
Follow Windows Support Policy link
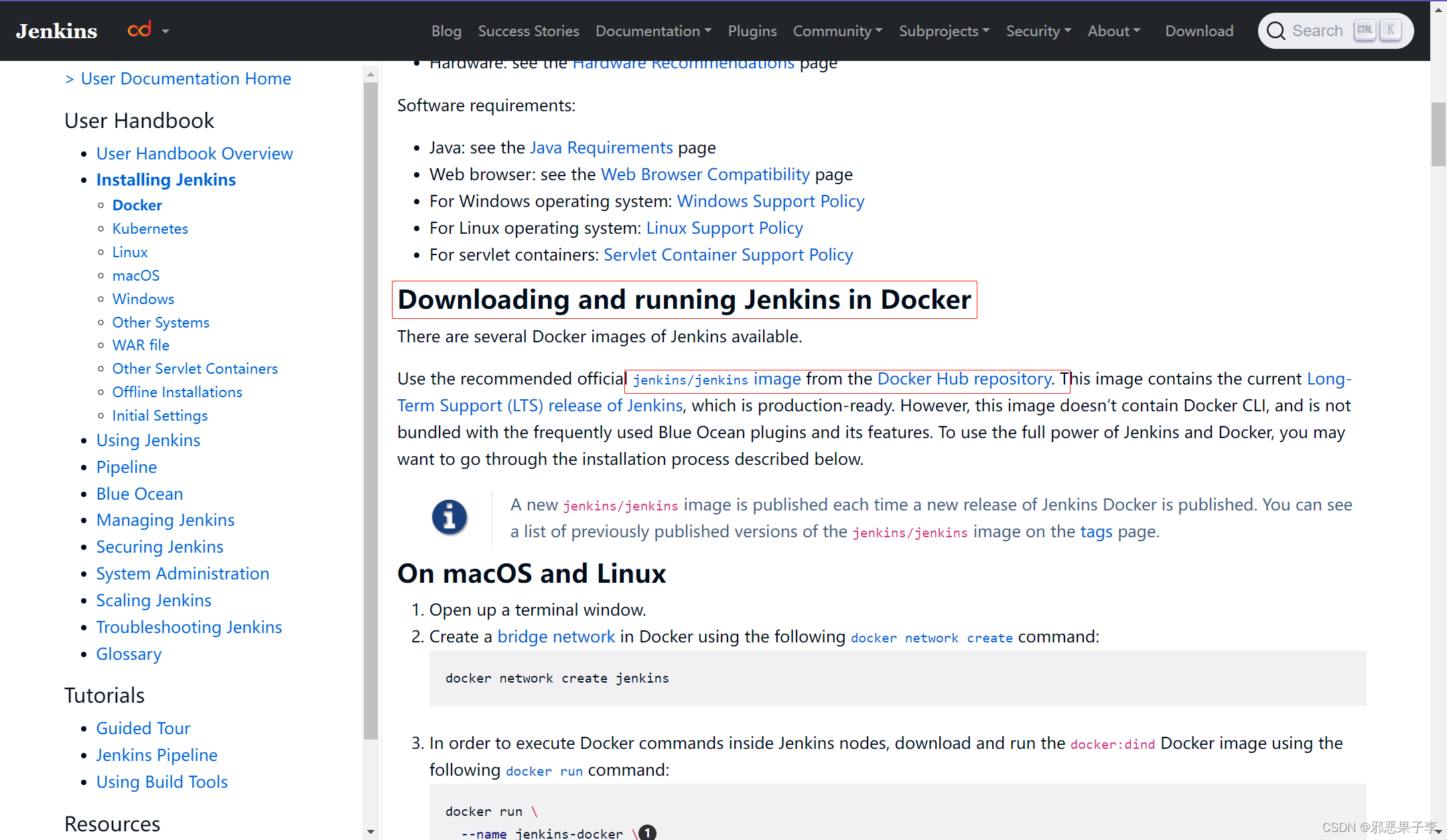770,201
